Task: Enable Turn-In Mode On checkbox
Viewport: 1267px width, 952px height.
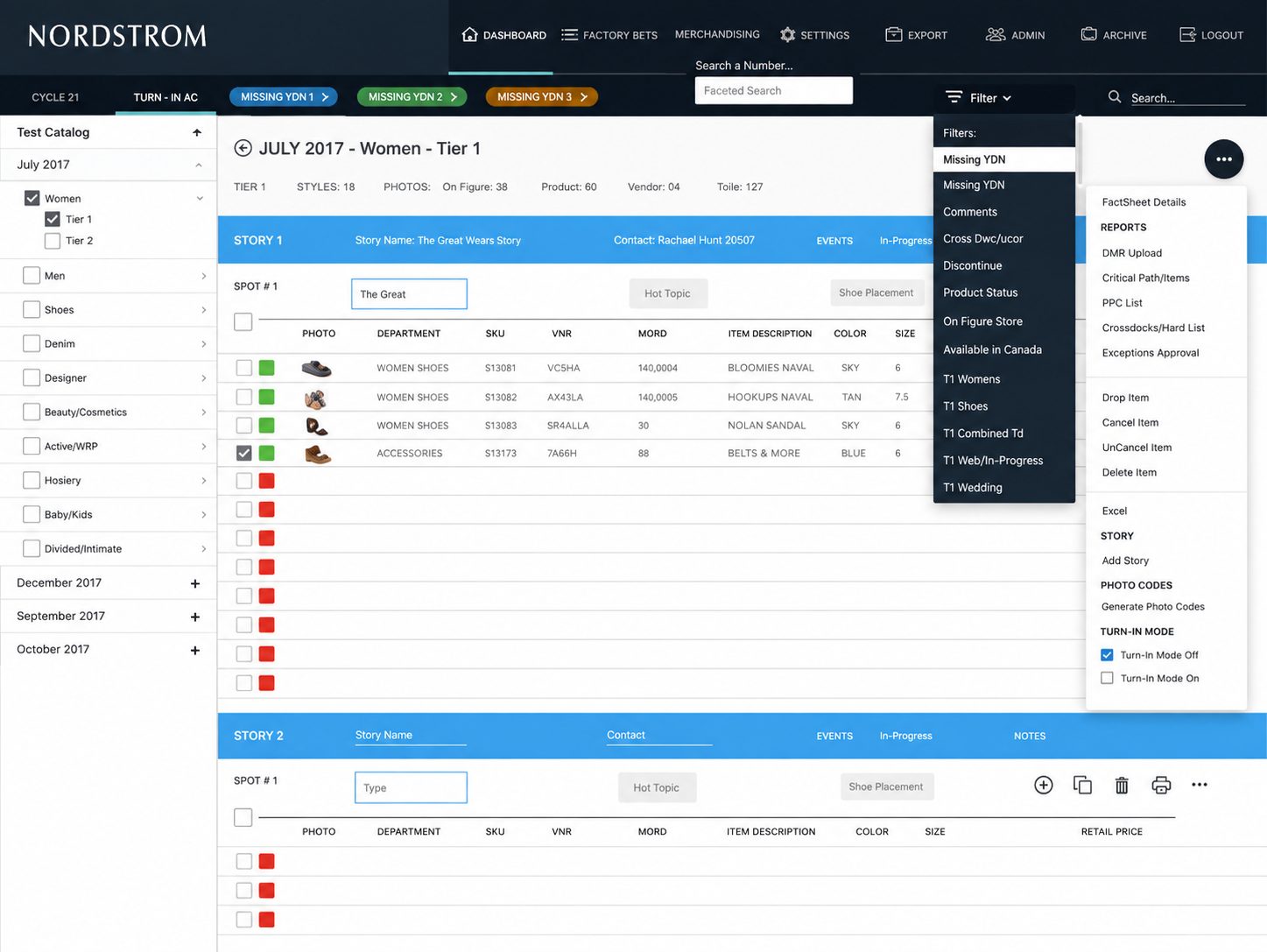Action: point(1107,678)
